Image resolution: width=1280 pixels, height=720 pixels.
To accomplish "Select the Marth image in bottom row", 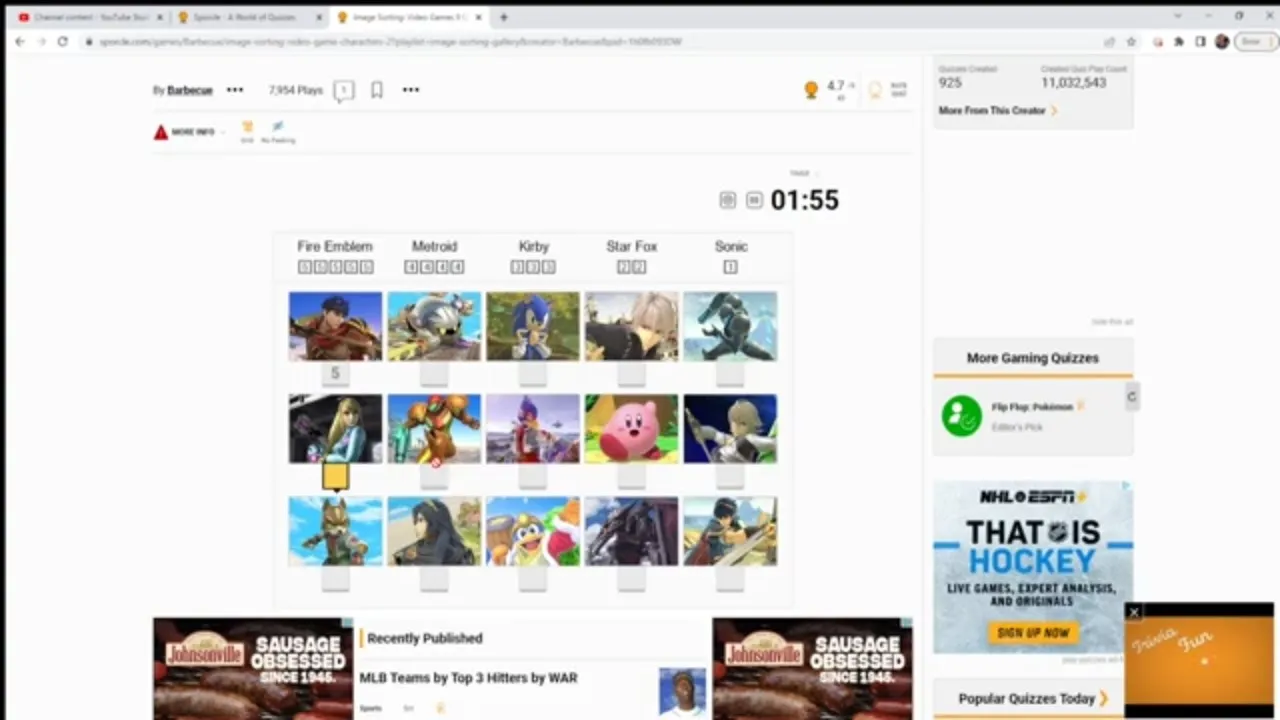I will click(730, 531).
